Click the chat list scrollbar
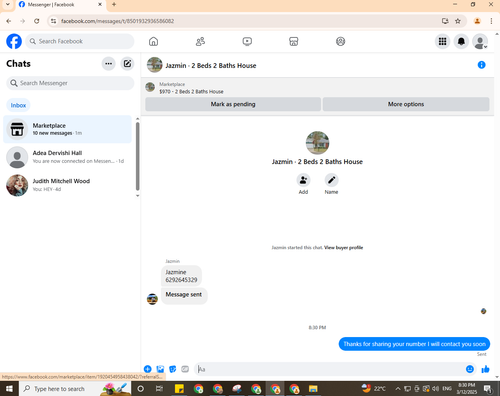 (137, 156)
